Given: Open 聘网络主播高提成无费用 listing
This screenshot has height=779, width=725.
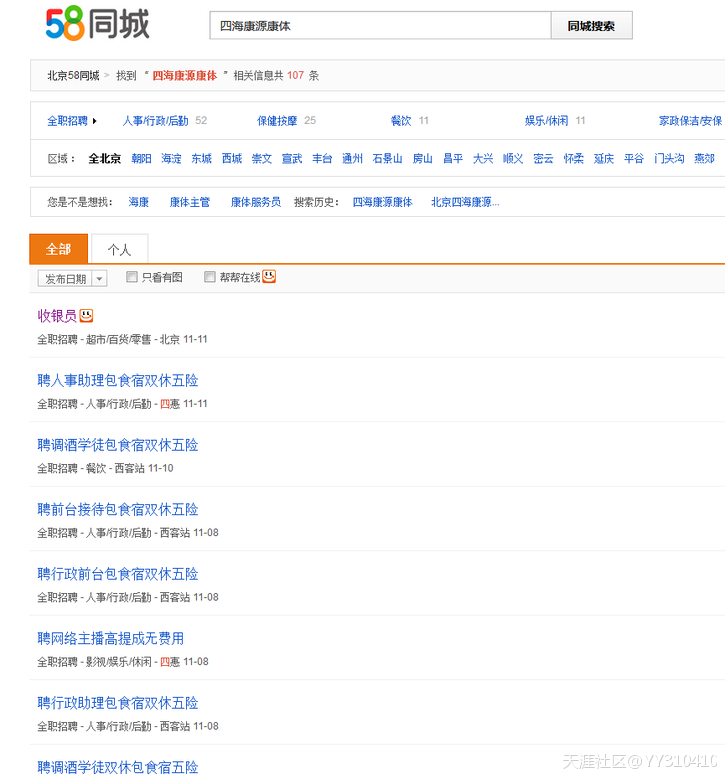Looking at the screenshot, I should point(111,638).
